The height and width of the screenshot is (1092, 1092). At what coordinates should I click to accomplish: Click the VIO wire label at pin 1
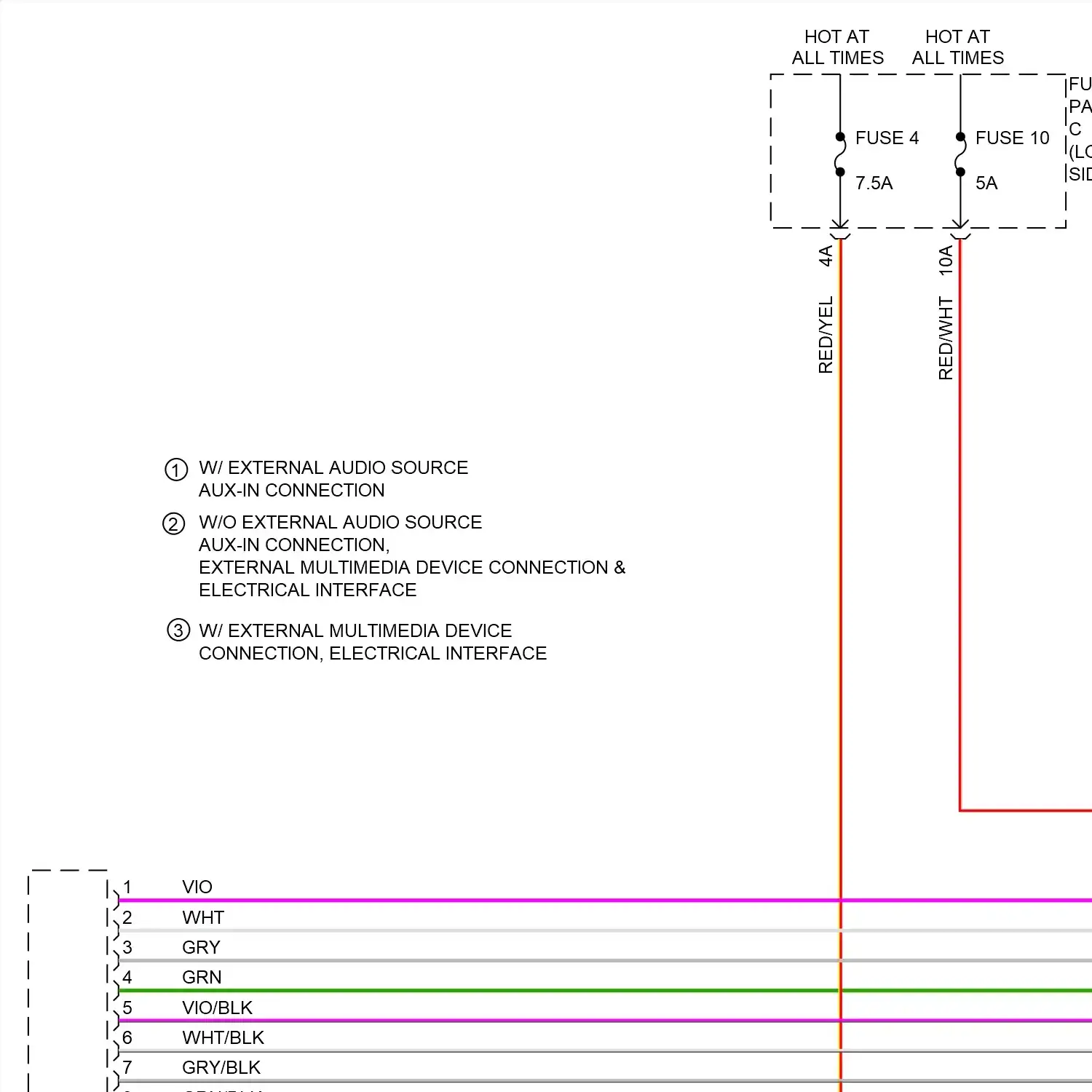[197, 887]
